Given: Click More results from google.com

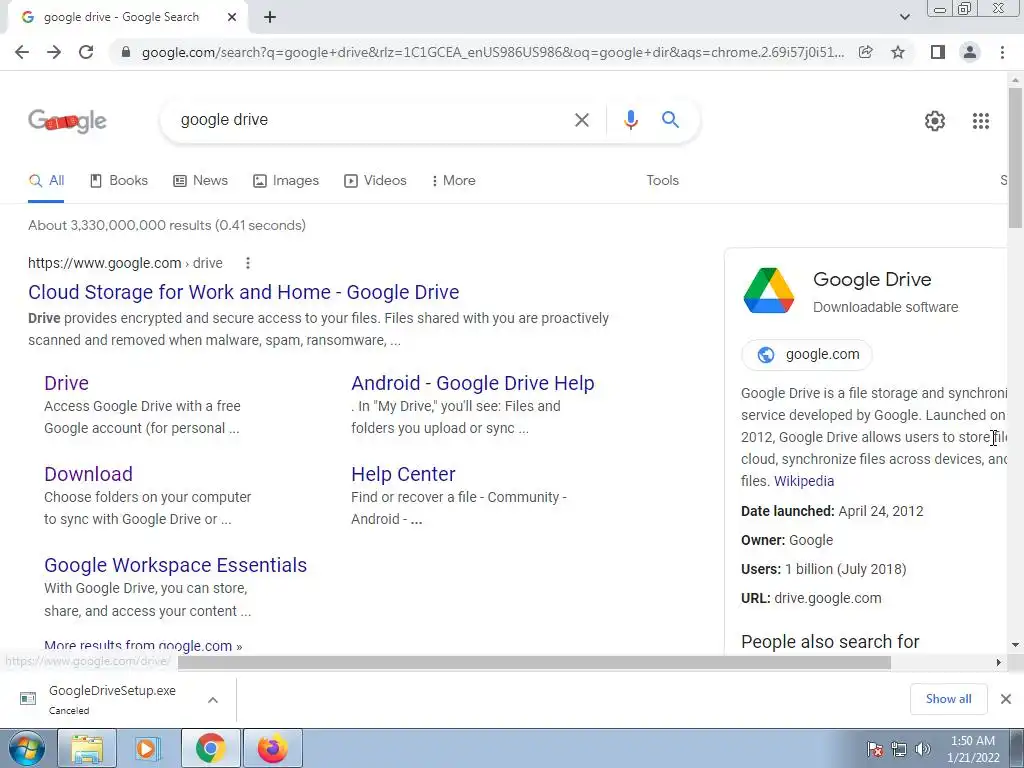Looking at the screenshot, I should pos(143,646).
